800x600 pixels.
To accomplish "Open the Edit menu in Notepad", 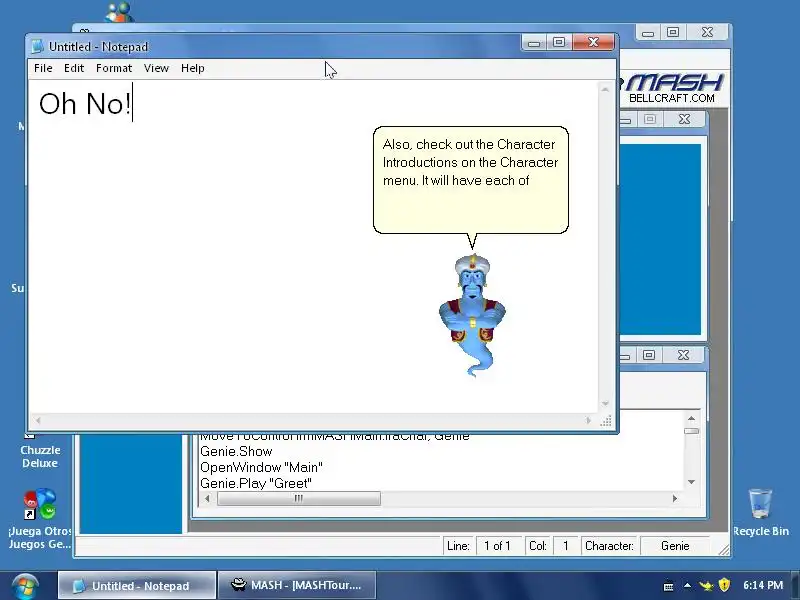I will pyautogui.click(x=74, y=68).
